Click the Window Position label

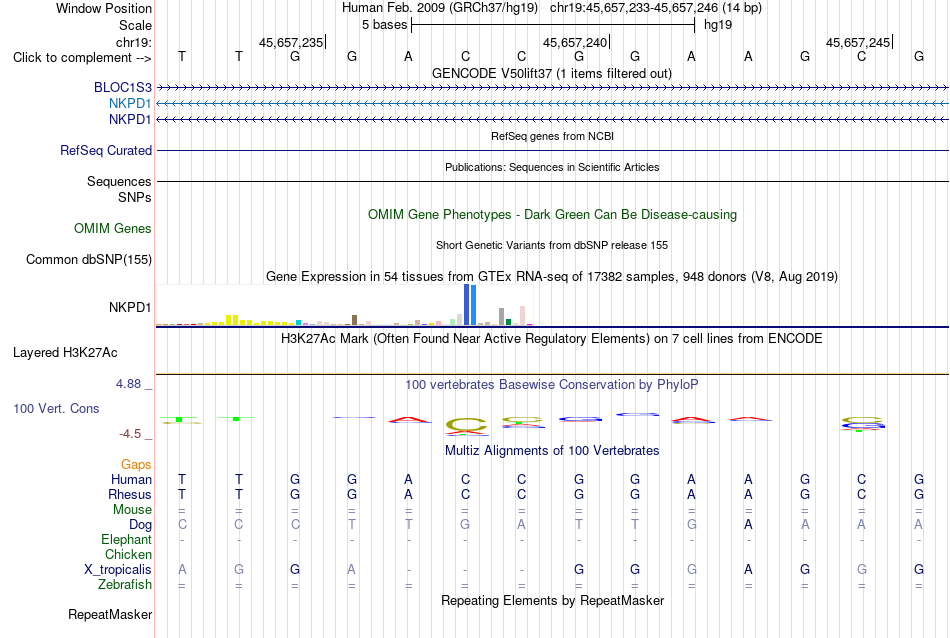(104, 8)
